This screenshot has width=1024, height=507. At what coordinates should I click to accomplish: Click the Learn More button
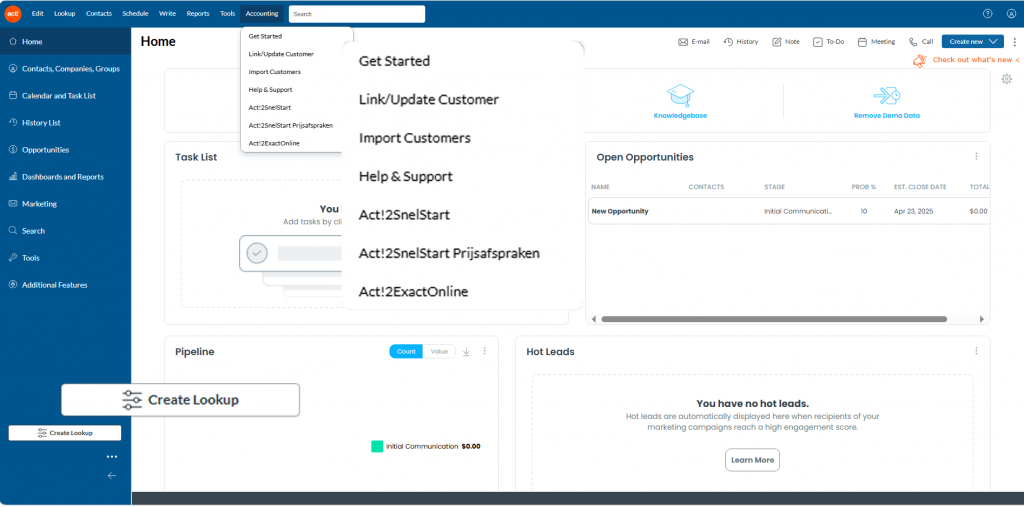click(x=752, y=460)
